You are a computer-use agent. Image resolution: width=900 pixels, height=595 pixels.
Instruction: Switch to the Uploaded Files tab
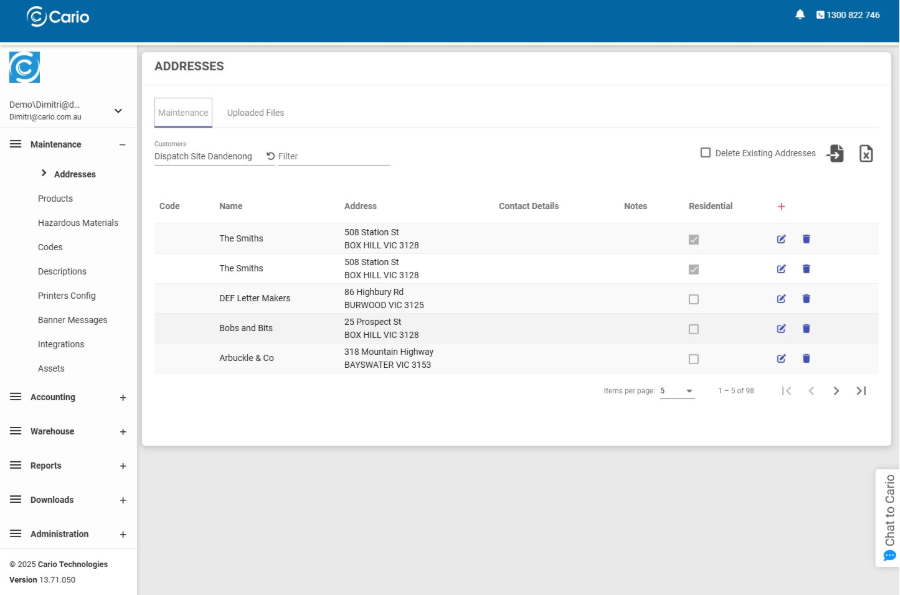[x=255, y=113]
